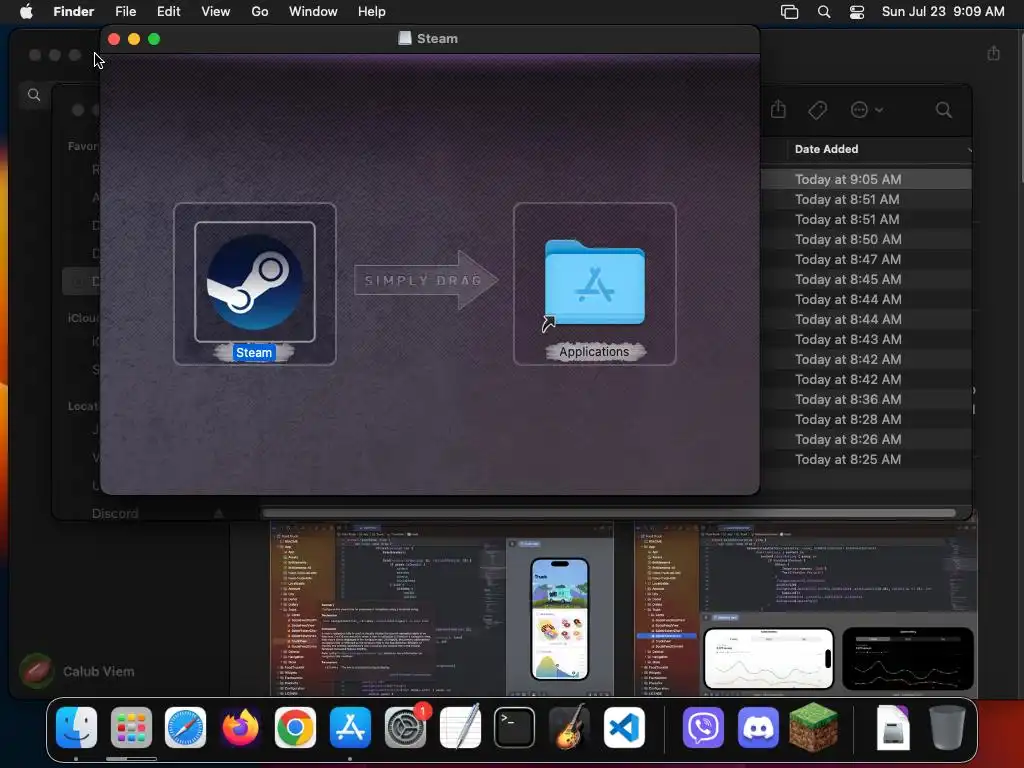Screen dimensions: 1024x768
Task: Open the Trash from the Dock
Action: [x=947, y=728]
